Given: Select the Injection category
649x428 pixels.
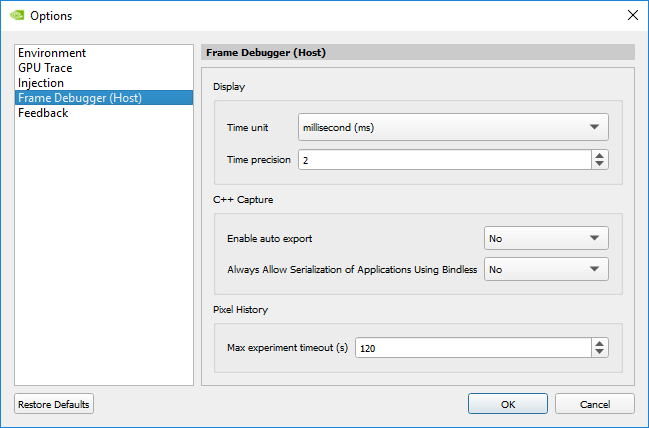Looking at the screenshot, I should point(41,83).
